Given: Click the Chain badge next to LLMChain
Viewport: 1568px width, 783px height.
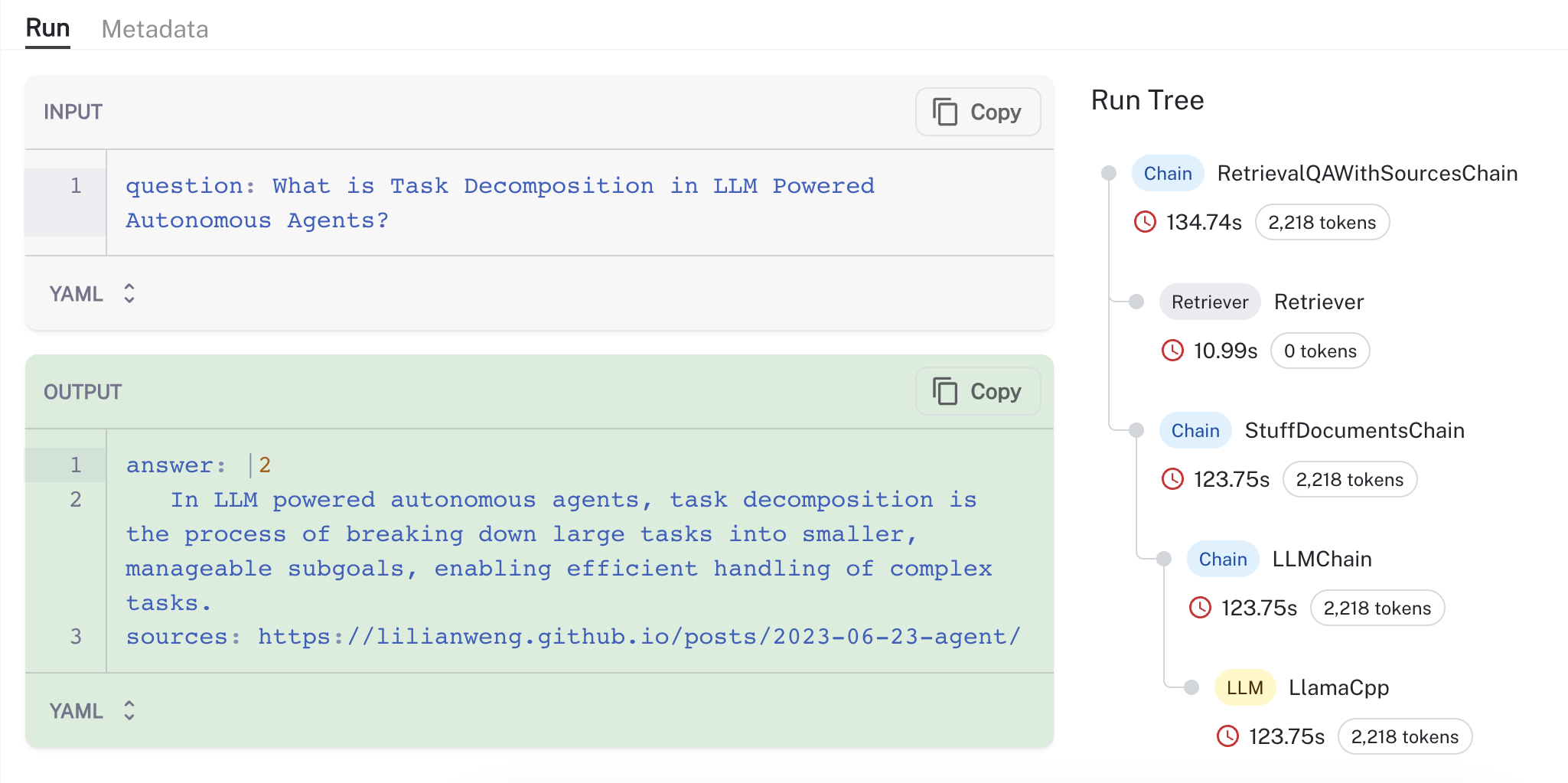Looking at the screenshot, I should [1222, 560].
